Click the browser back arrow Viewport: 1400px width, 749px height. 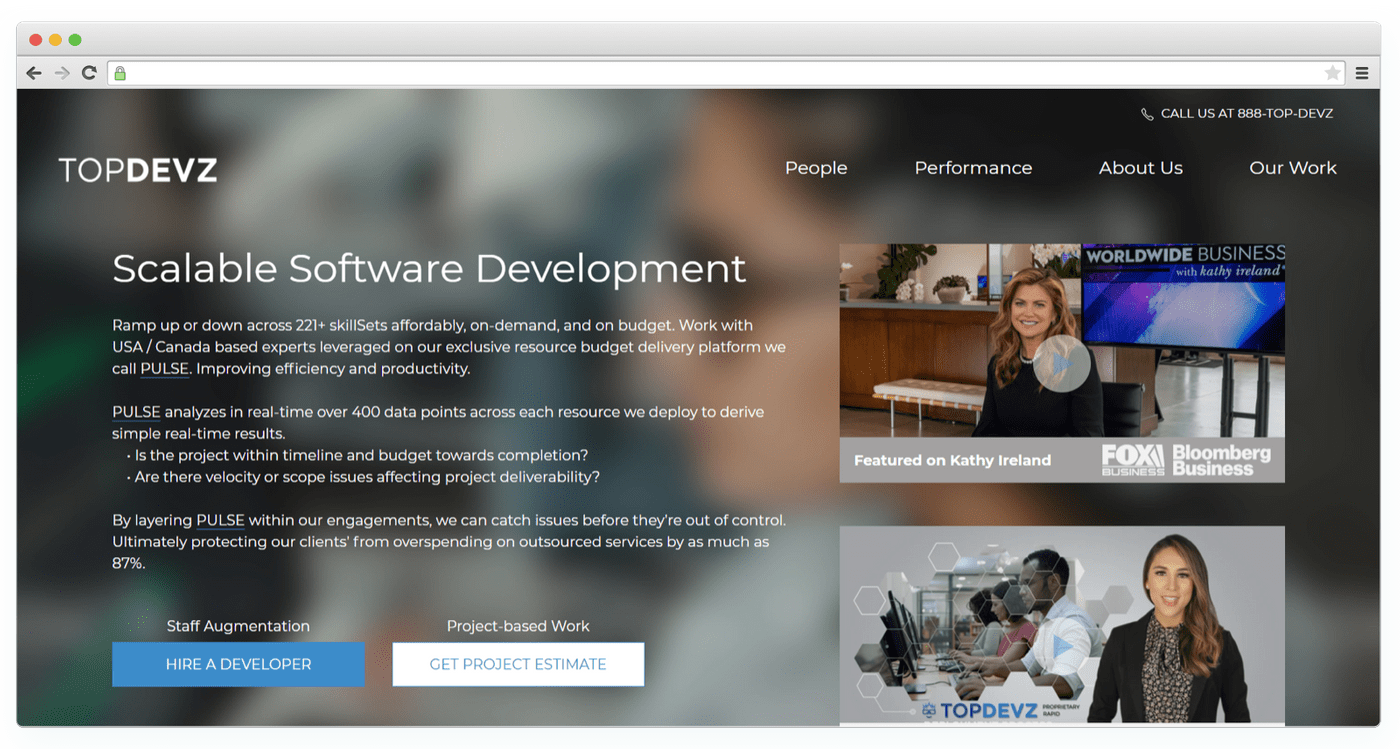click(x=34, y=73)
